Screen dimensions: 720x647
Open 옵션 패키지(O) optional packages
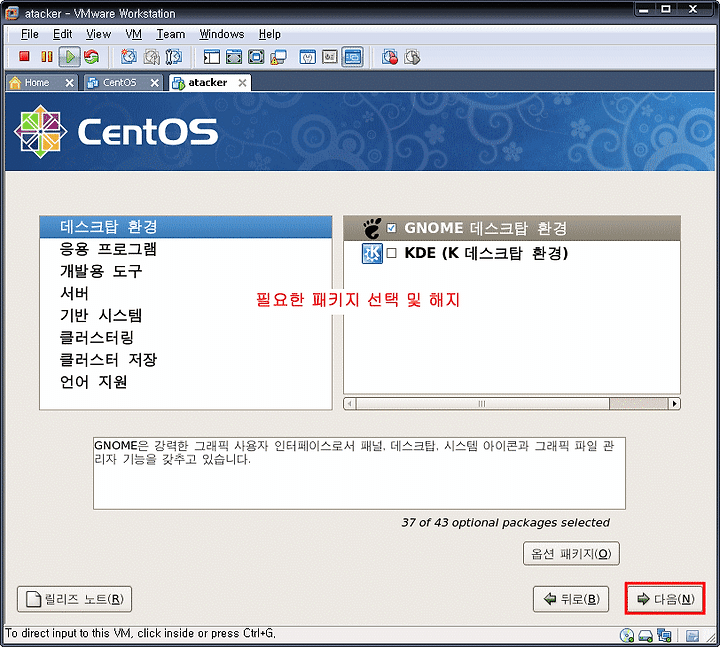(x=571, y=553)
